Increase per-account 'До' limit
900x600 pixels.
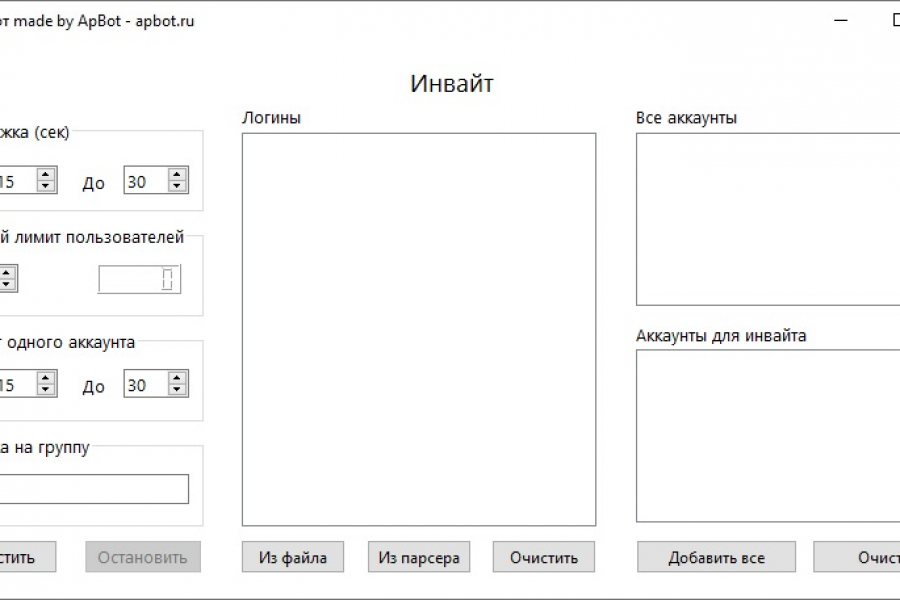click(178, 378)
